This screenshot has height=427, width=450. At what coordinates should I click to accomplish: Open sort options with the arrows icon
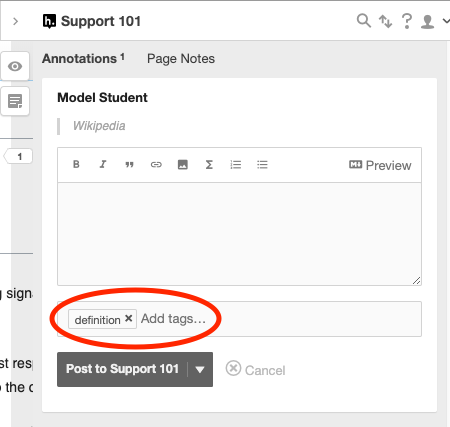pyautogui.click(x=385, y=21)
